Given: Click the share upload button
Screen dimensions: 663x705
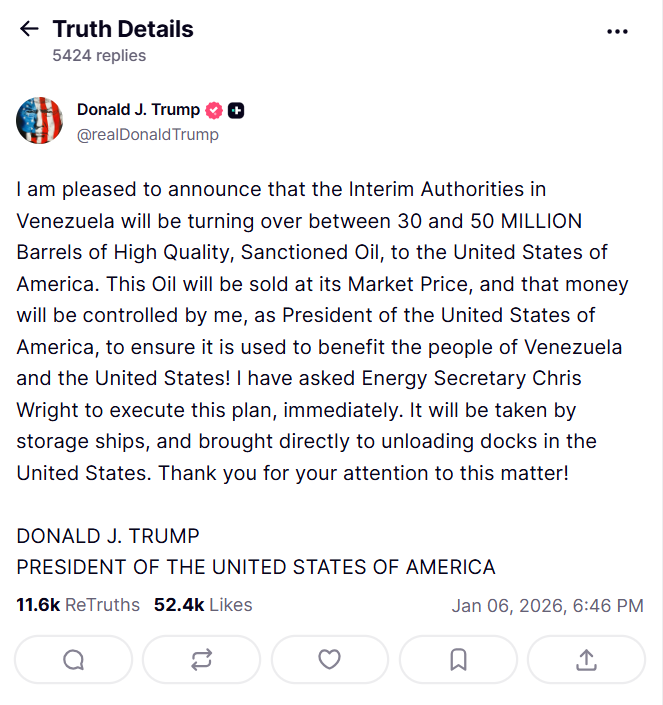Looking at the screenshot, I should pyautogui.click(x=586, y=659).
